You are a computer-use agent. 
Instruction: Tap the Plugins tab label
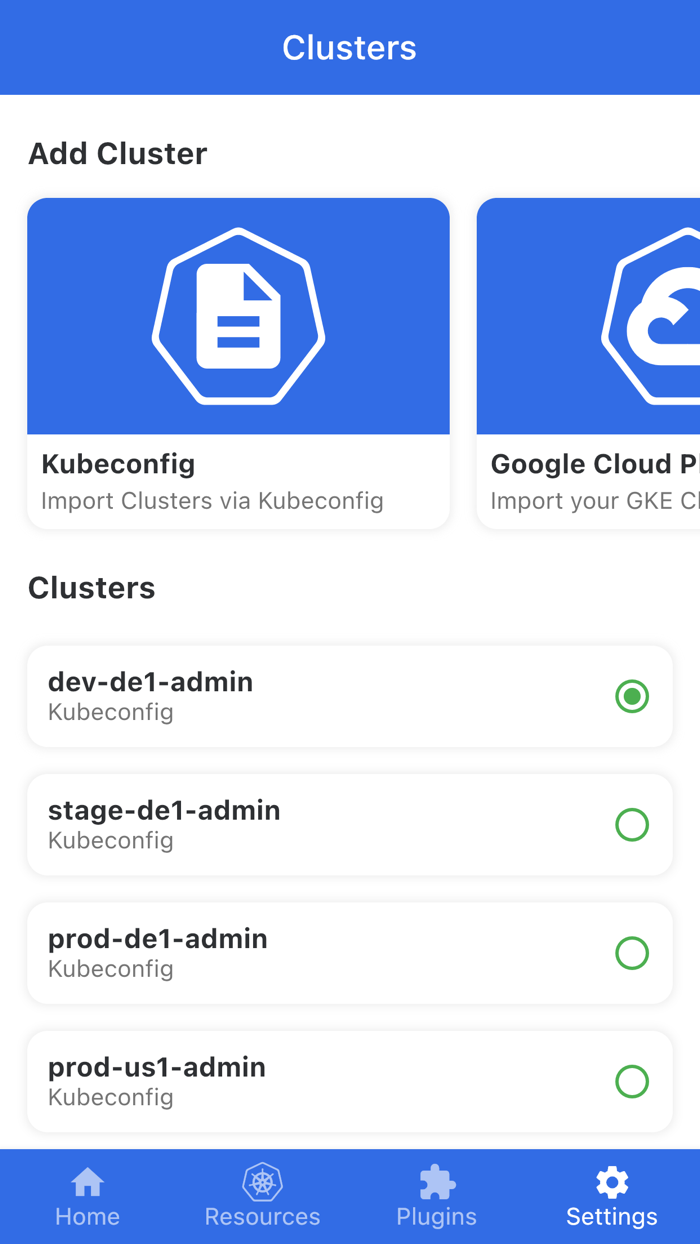tap(436, 1216)
